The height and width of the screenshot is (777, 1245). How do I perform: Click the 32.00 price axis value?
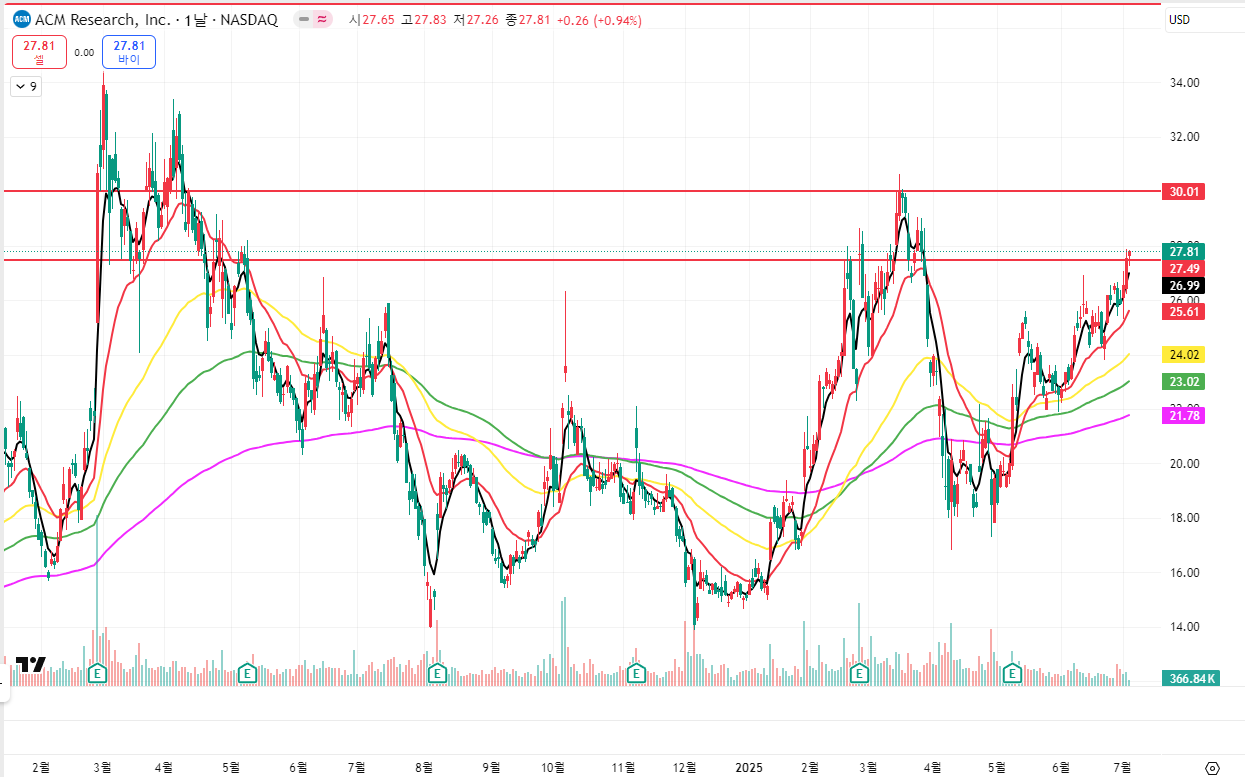tap(1184, 137)
